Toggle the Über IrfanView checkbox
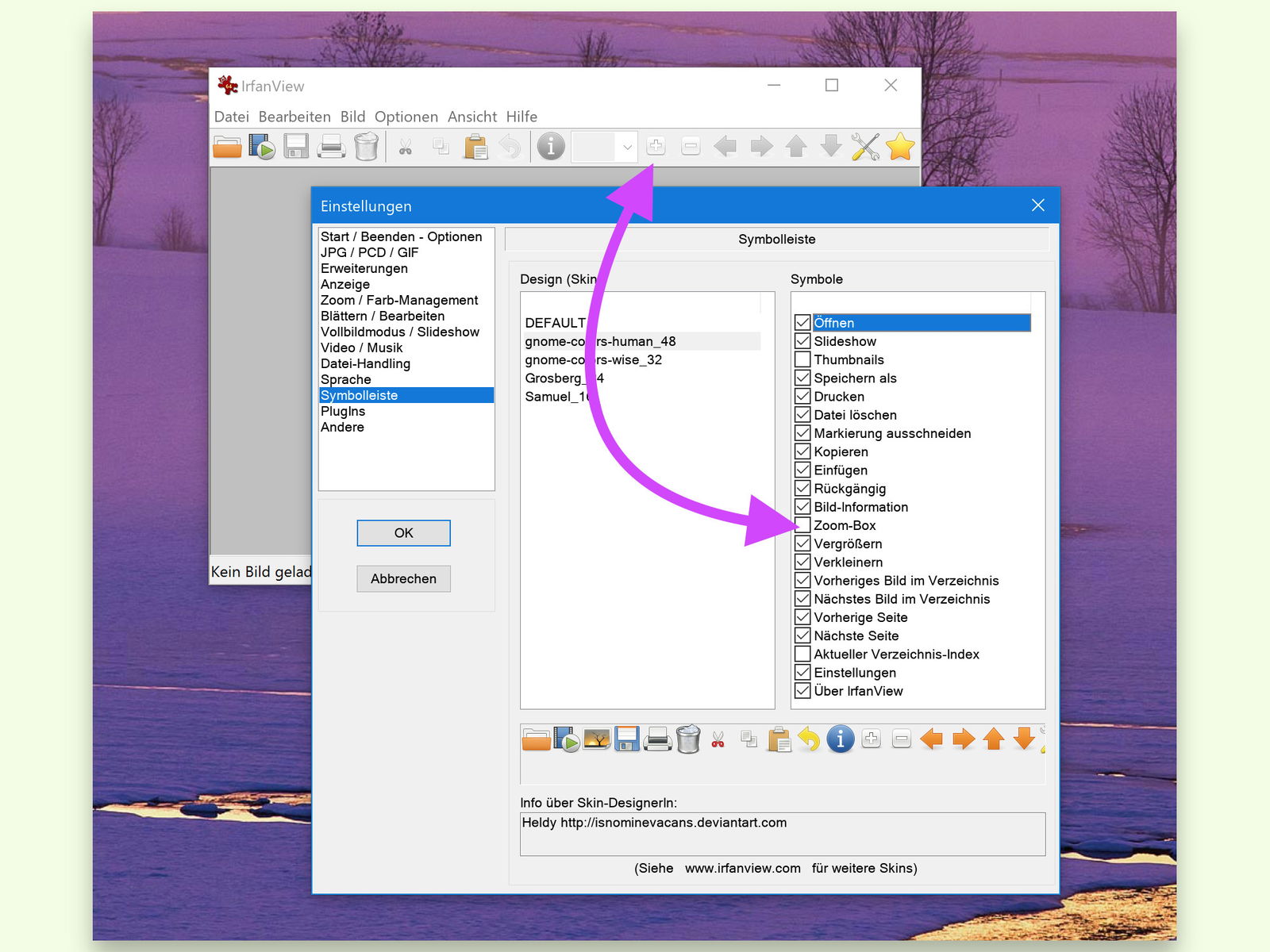The width and height of the screenshot is (1270, 952). click(802, 691)
